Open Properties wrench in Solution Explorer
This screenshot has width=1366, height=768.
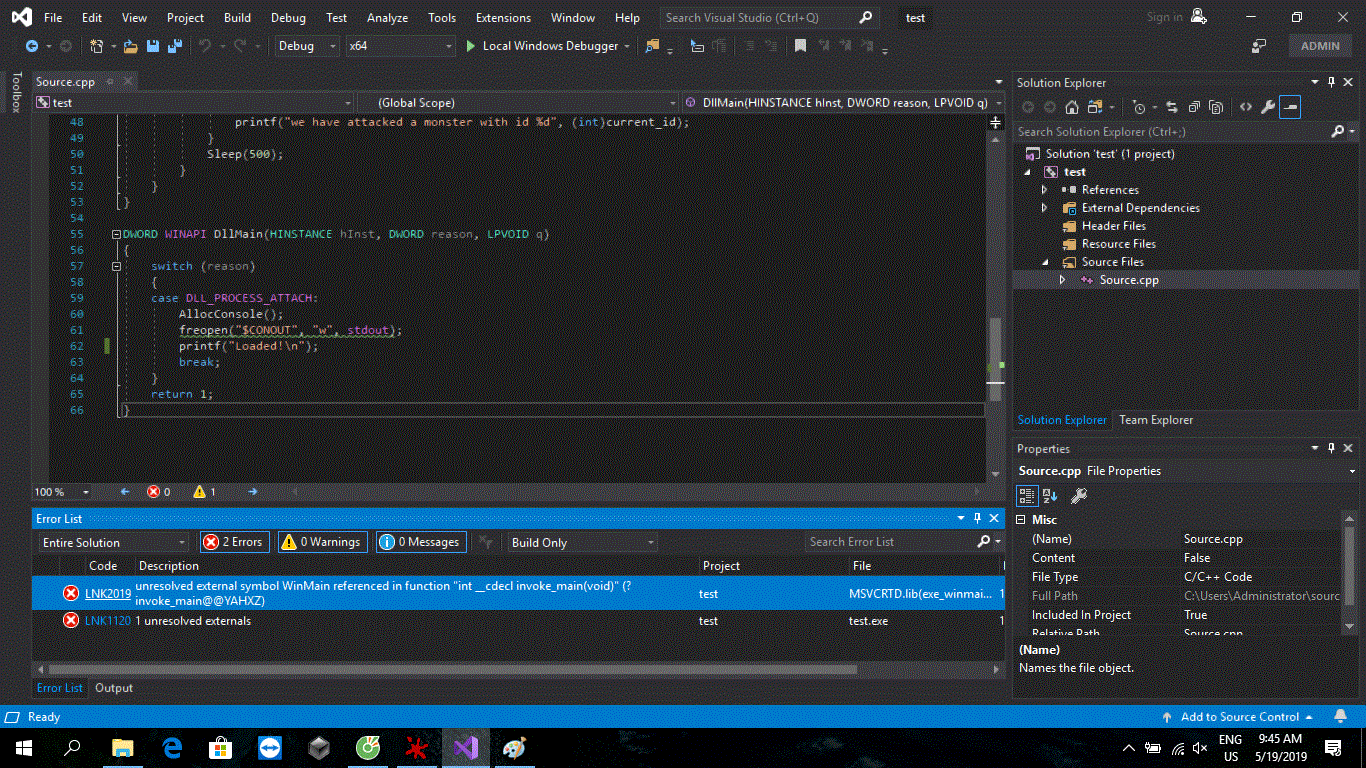point(1267,108)
